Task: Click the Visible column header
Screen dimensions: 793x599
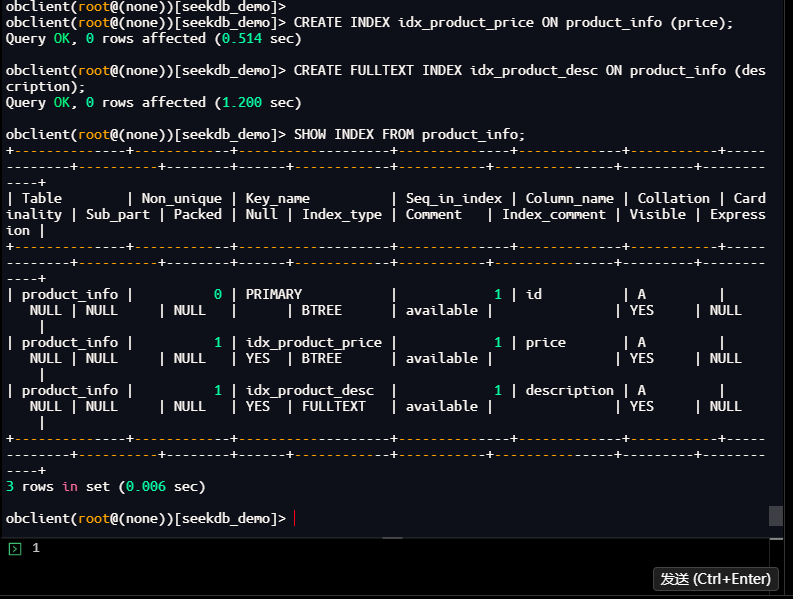Action: pyautogui.click(x=657, y=214)
